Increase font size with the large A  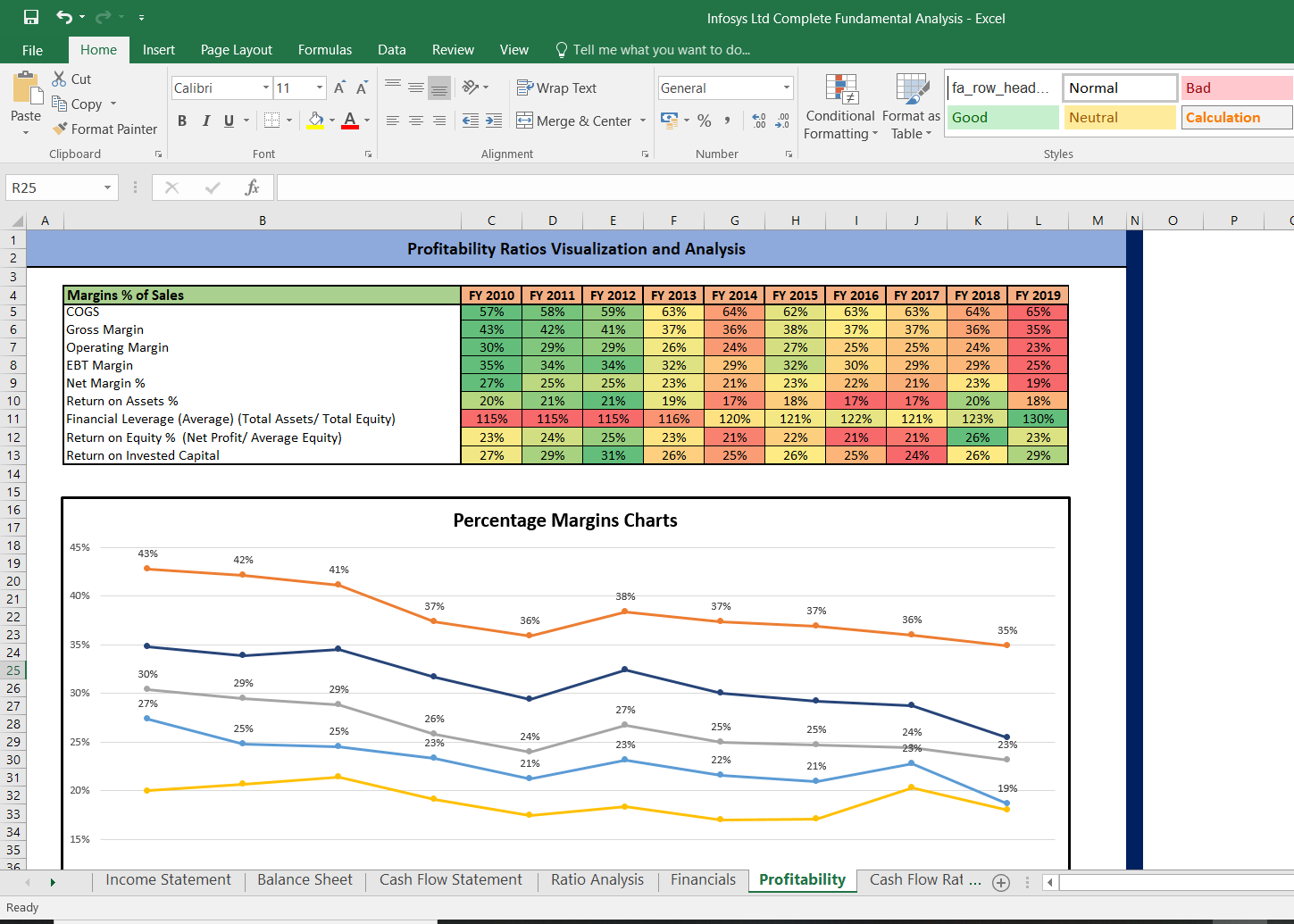[339, 87]
